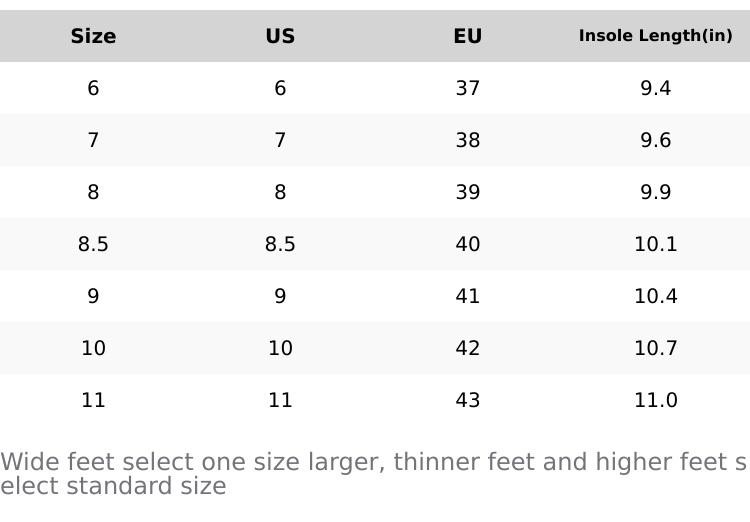Click the 9.4 insole length cell
Screen dimensions: 750x522
(x=655, y=88)
